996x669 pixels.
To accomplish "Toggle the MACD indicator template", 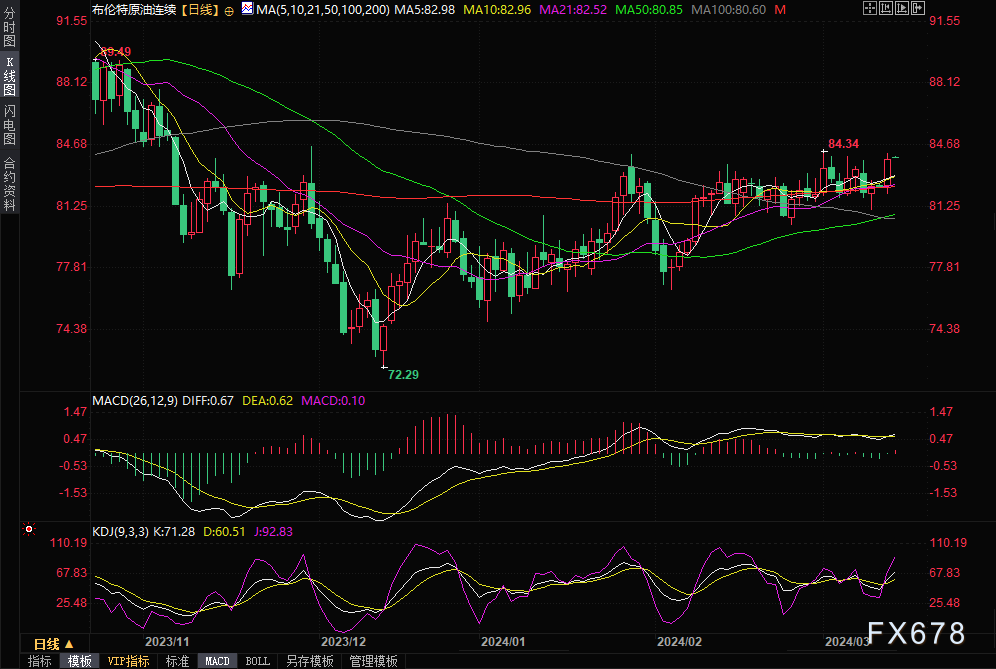I will (x=217, y=661).
